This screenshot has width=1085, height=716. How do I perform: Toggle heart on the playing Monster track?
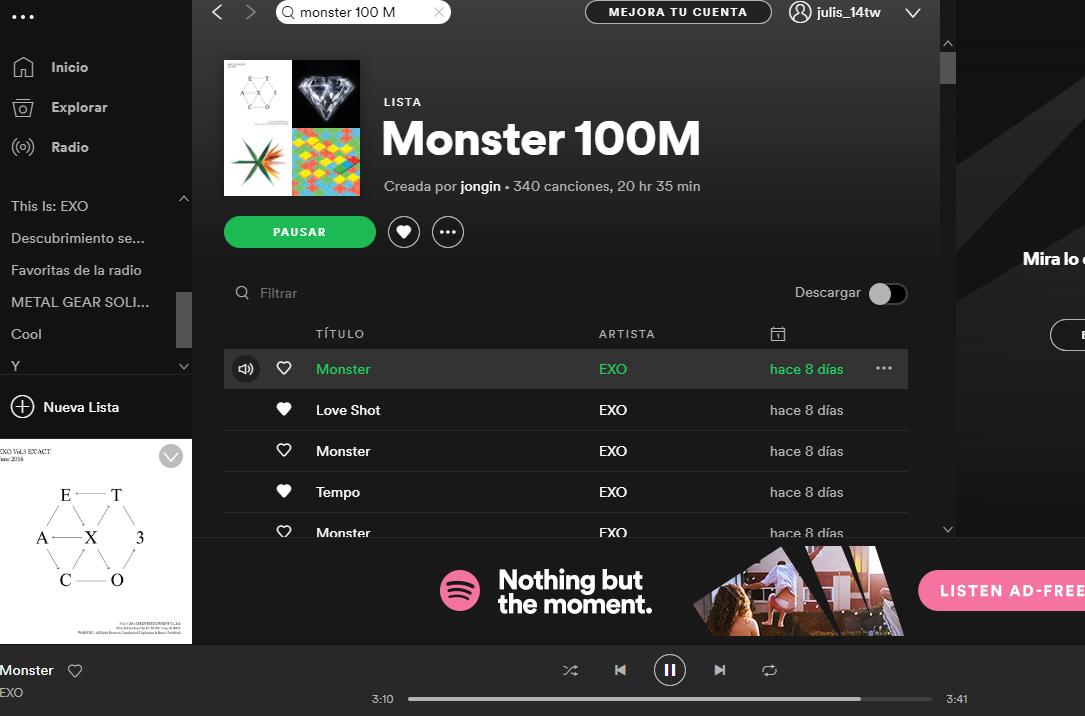click(x=284, y=368)
